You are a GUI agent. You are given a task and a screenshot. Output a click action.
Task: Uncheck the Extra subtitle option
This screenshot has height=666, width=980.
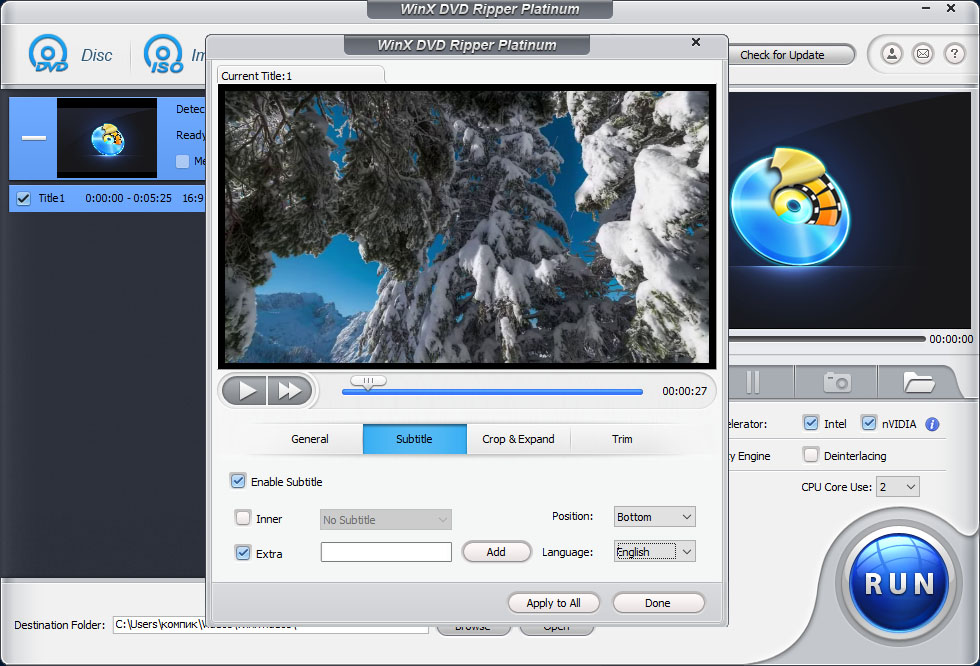[243, 552]
